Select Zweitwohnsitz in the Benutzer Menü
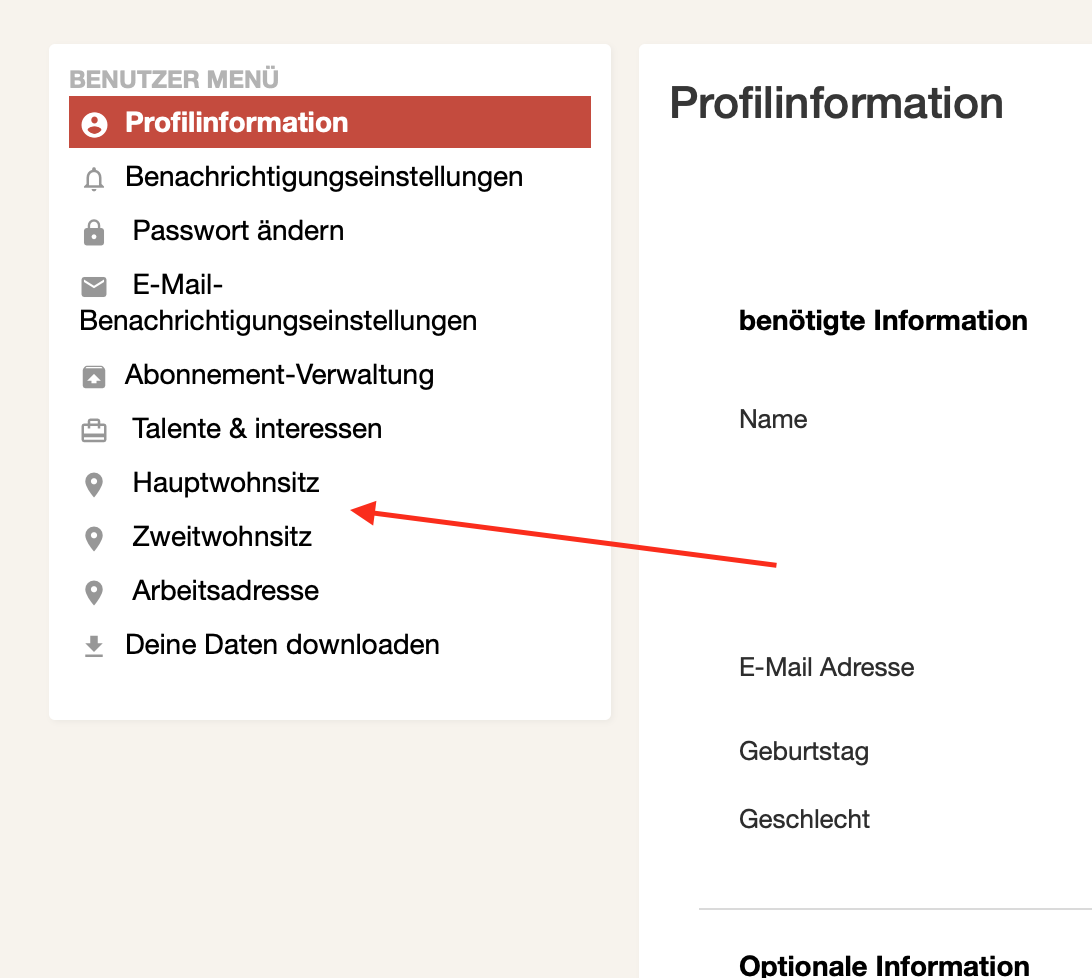 click(x=222, y=537)
